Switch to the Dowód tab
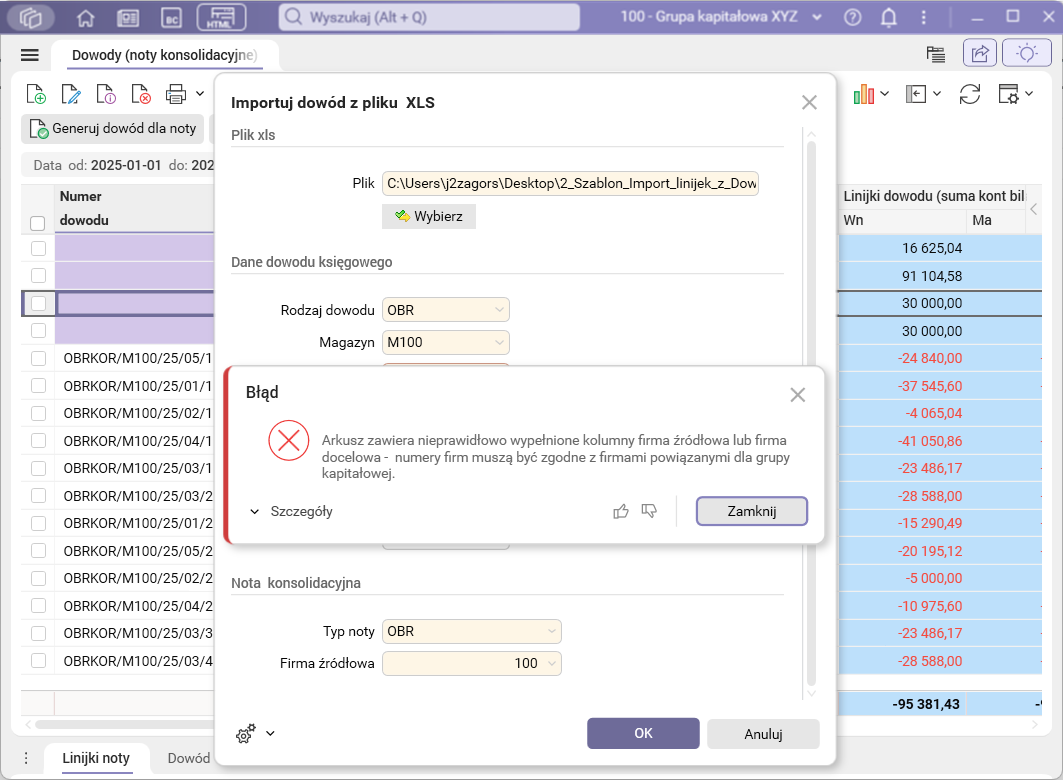This screenshot has width=1063, height=780. [x=189, y=758]
